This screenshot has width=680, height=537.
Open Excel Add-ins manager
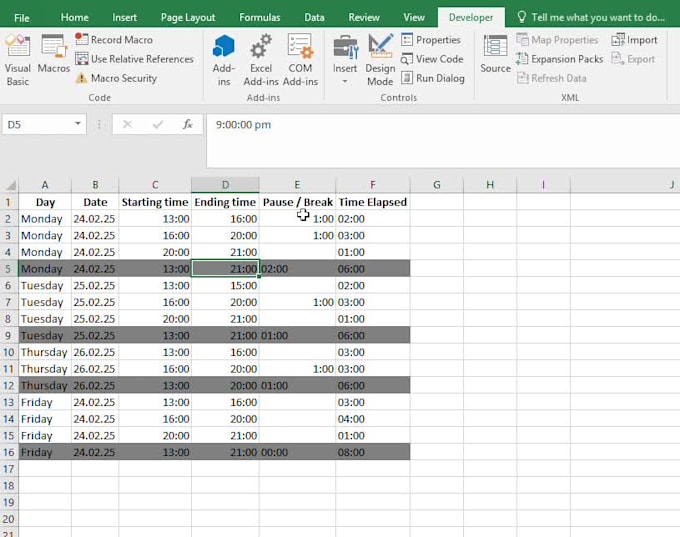pos(261,60)
